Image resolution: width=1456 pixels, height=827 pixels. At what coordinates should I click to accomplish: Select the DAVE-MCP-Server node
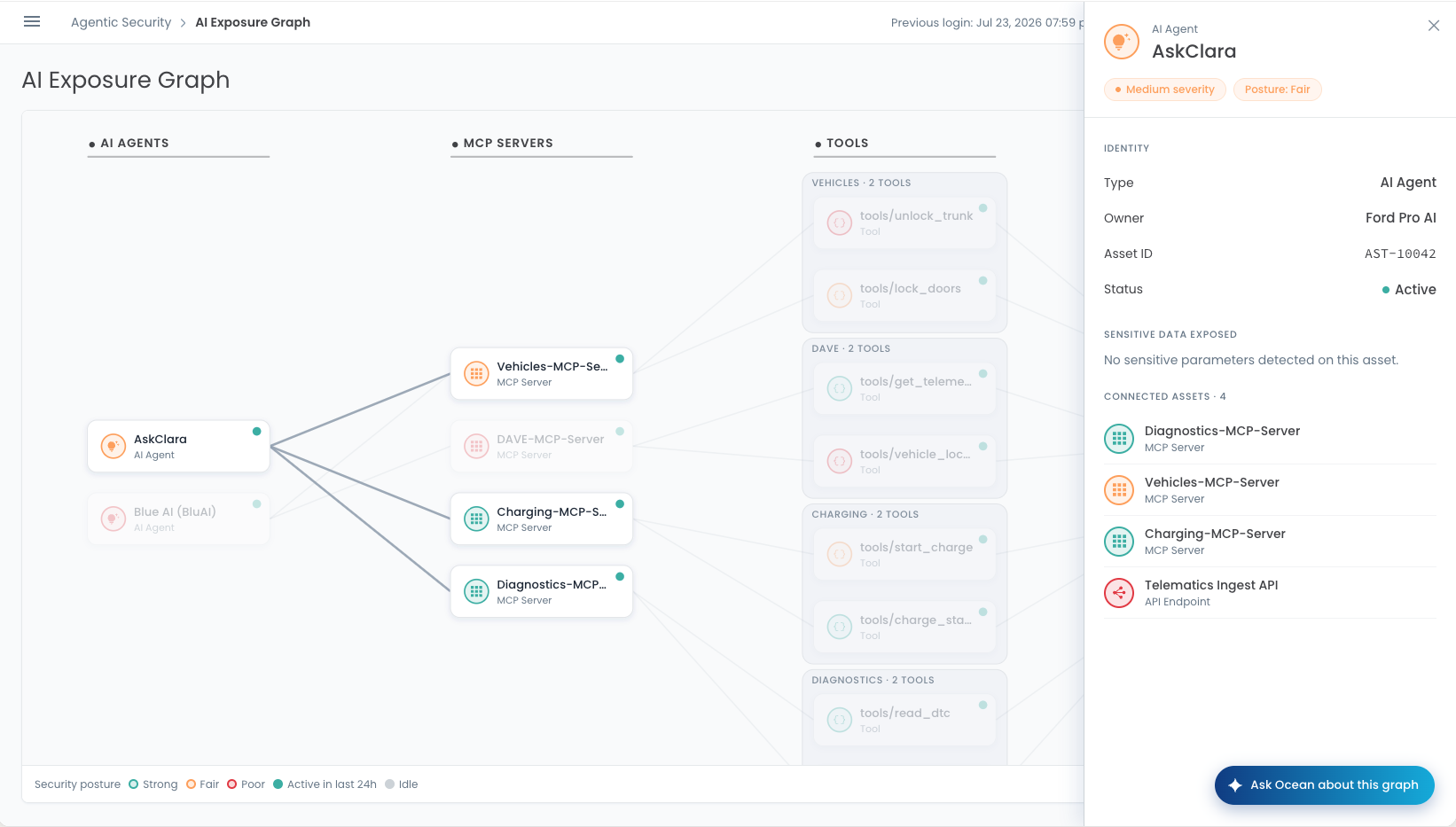541,446
